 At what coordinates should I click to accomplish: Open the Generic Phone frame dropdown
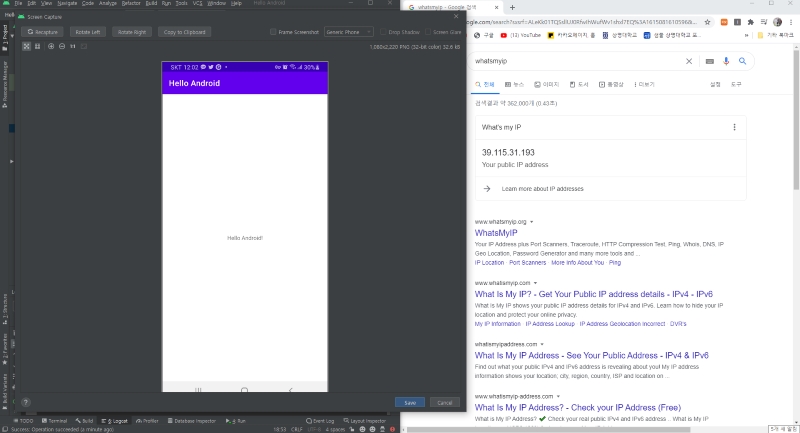pos(348,32)
